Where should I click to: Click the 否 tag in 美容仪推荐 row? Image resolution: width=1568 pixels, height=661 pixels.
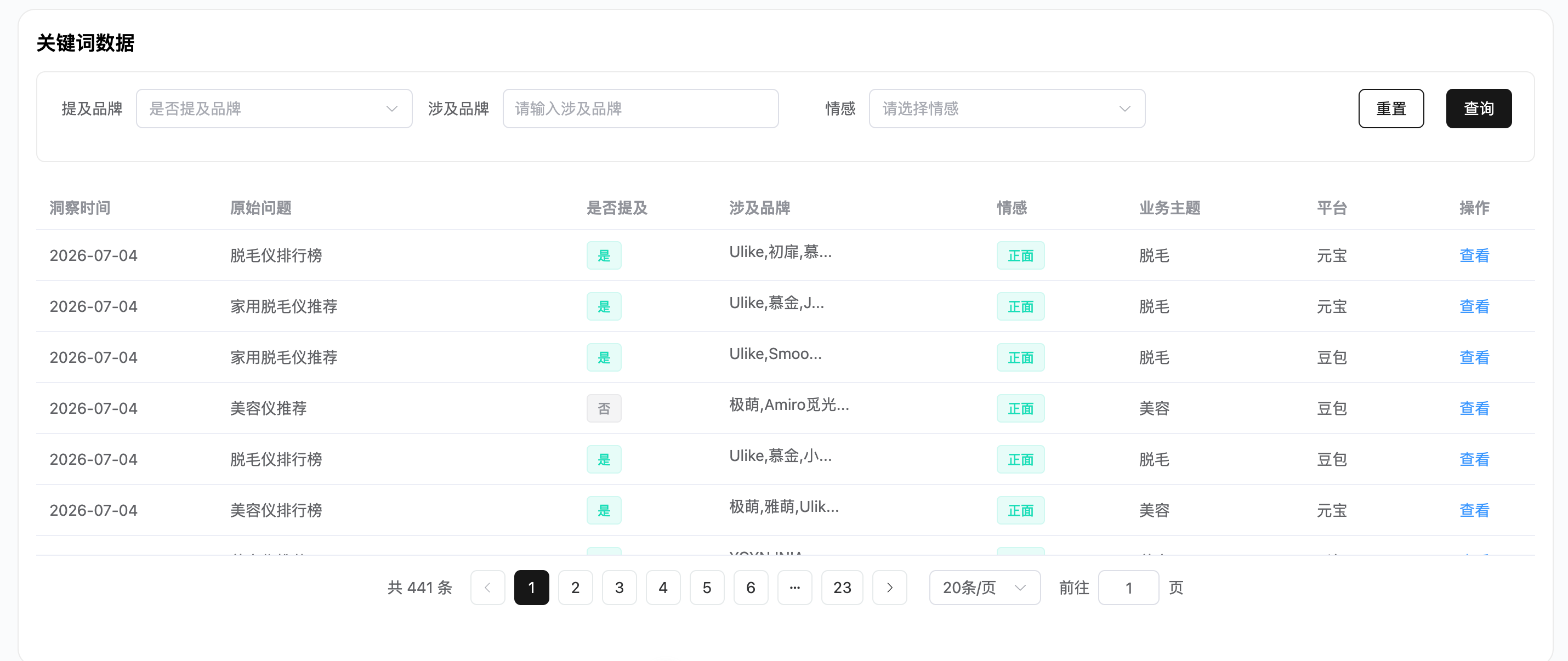tap(604, 408)
